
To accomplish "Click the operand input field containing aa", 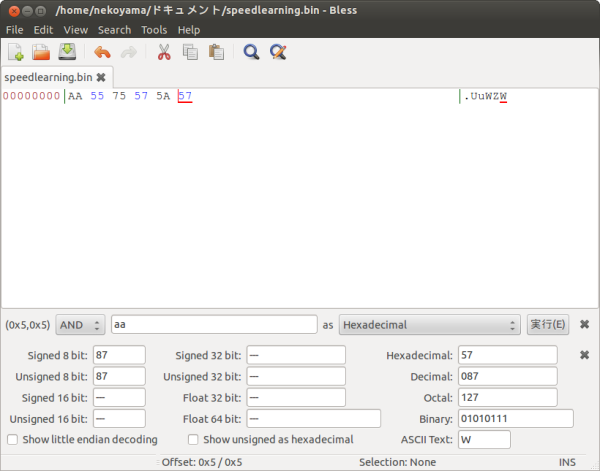I will (214, 325).
